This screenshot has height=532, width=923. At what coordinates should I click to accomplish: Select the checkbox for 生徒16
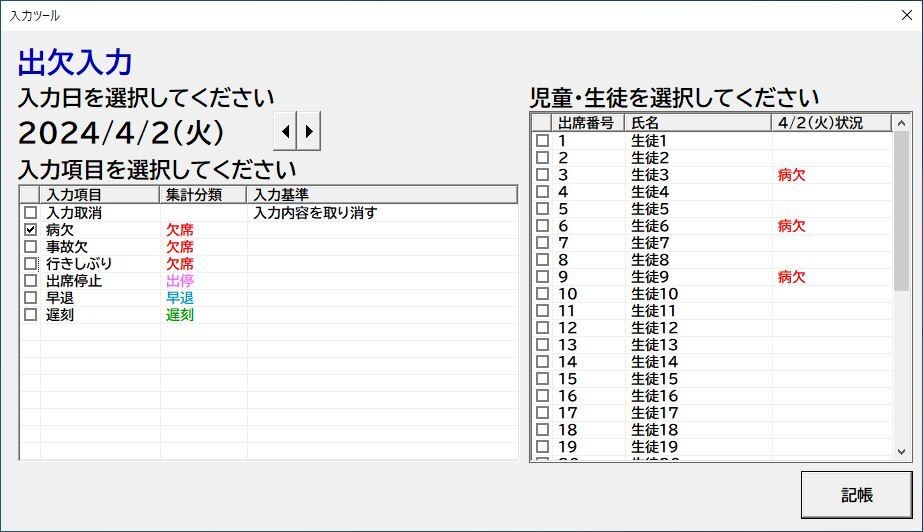(x=543, y=396)
